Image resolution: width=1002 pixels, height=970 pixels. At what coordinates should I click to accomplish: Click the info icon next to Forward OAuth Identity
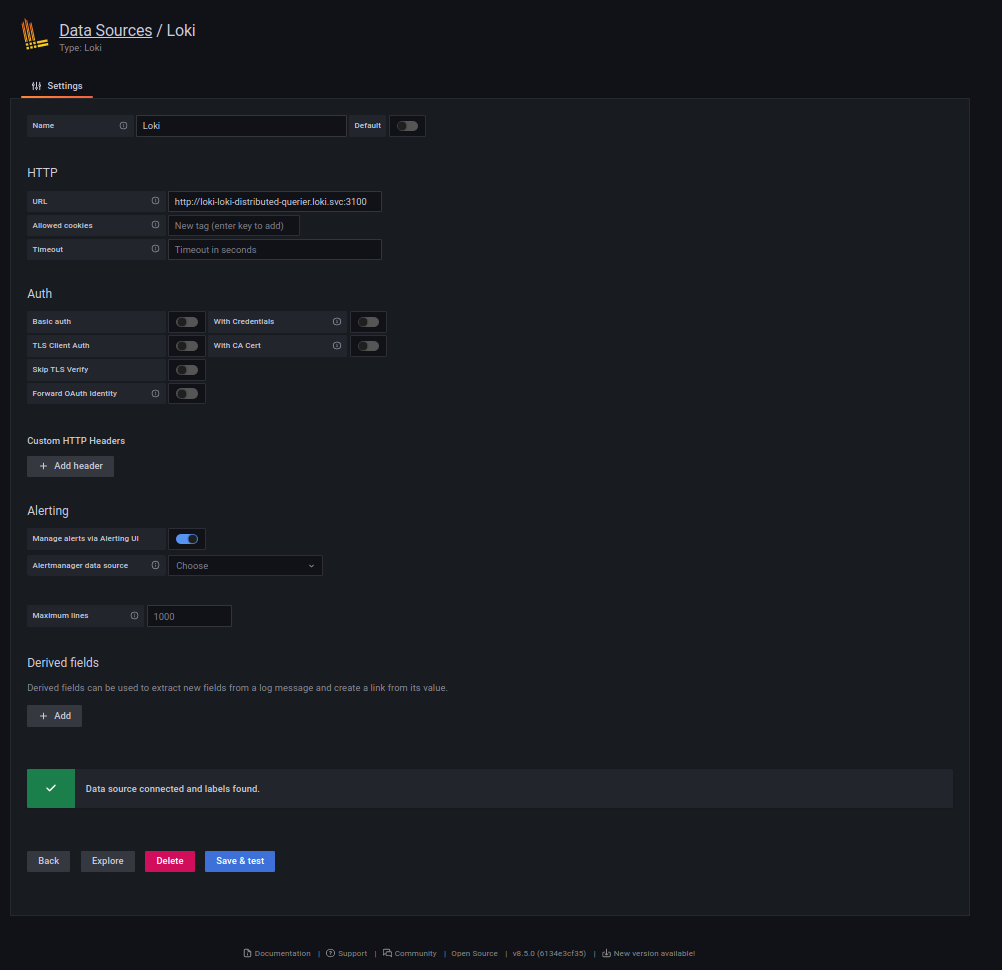pos(157,393)
